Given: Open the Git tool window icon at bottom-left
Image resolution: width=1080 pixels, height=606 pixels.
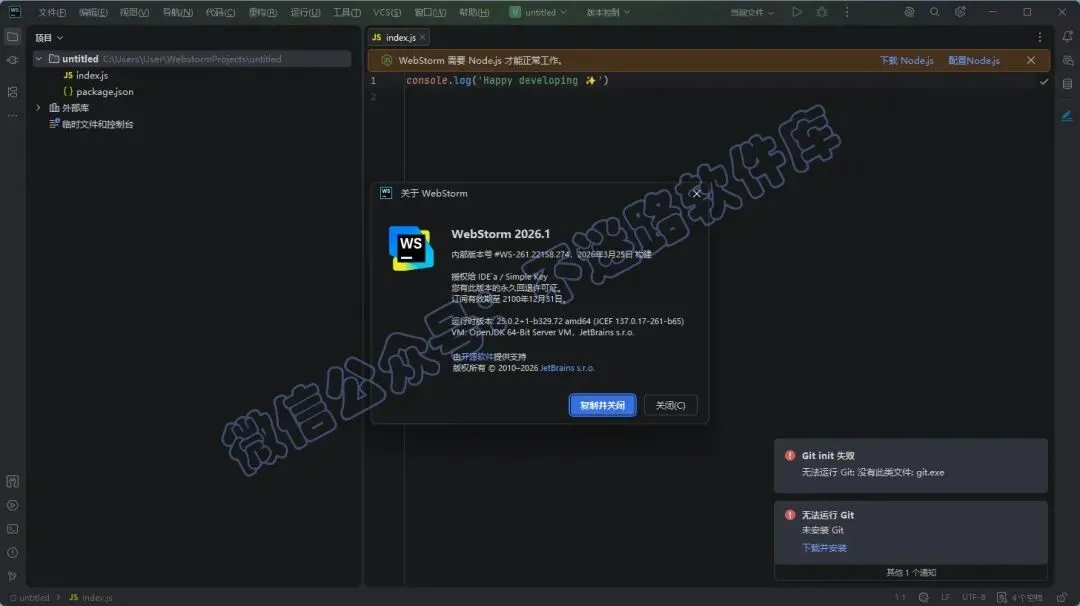Looking at the screenshot, I should pyautogui.click(x=12, y=576).
